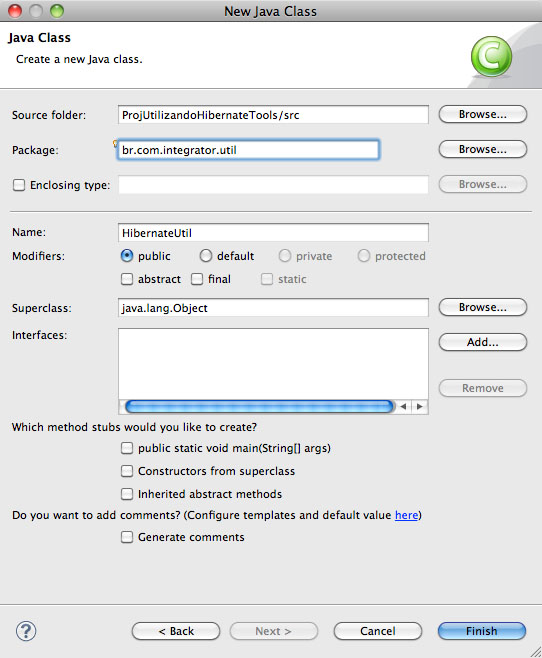Click the green zoom window button
This screenshot has width=542, height=658.
point(57,11)
